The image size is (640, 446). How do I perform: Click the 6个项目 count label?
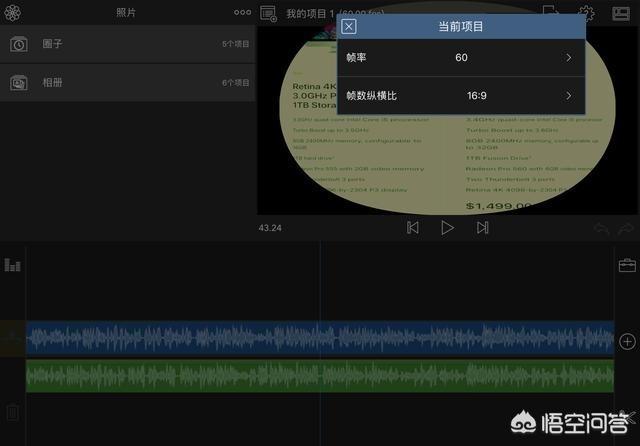pyautogui.click(x=236, y=83)
